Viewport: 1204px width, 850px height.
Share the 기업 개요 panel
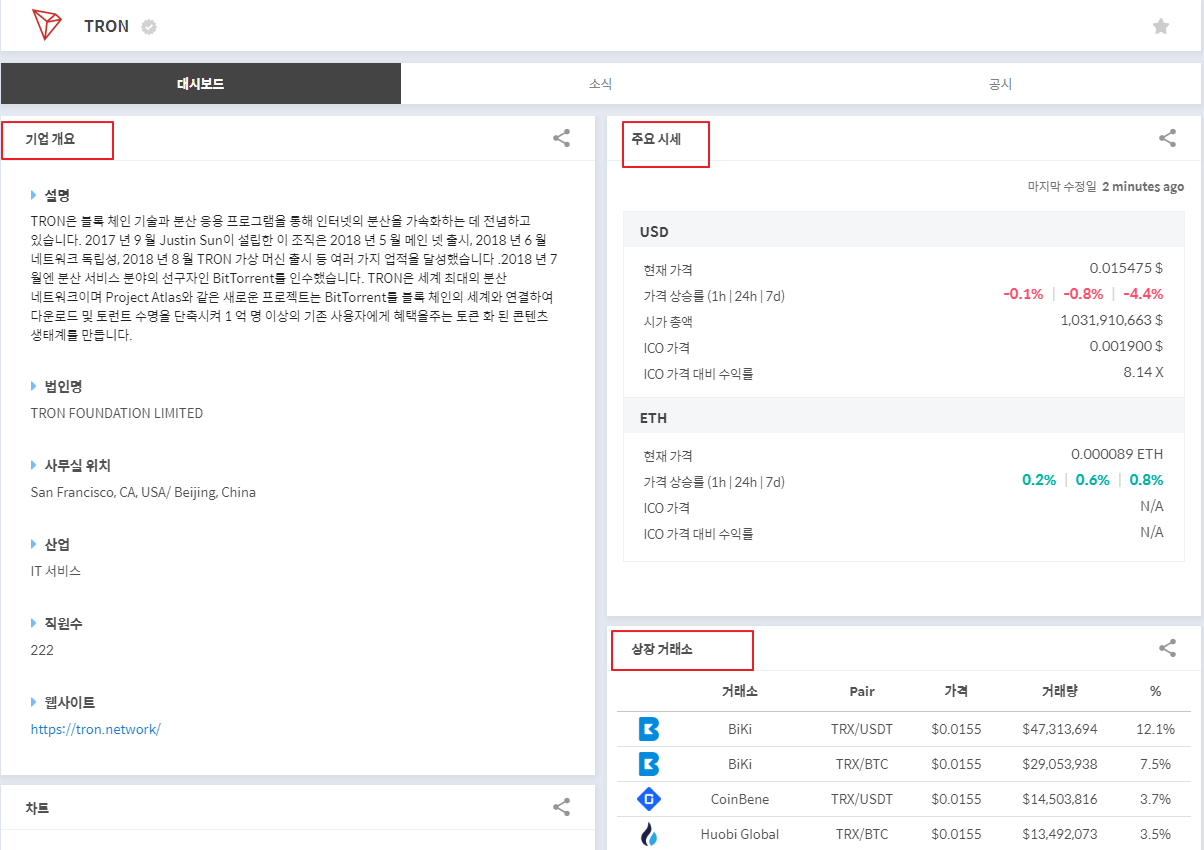(562, 139)
